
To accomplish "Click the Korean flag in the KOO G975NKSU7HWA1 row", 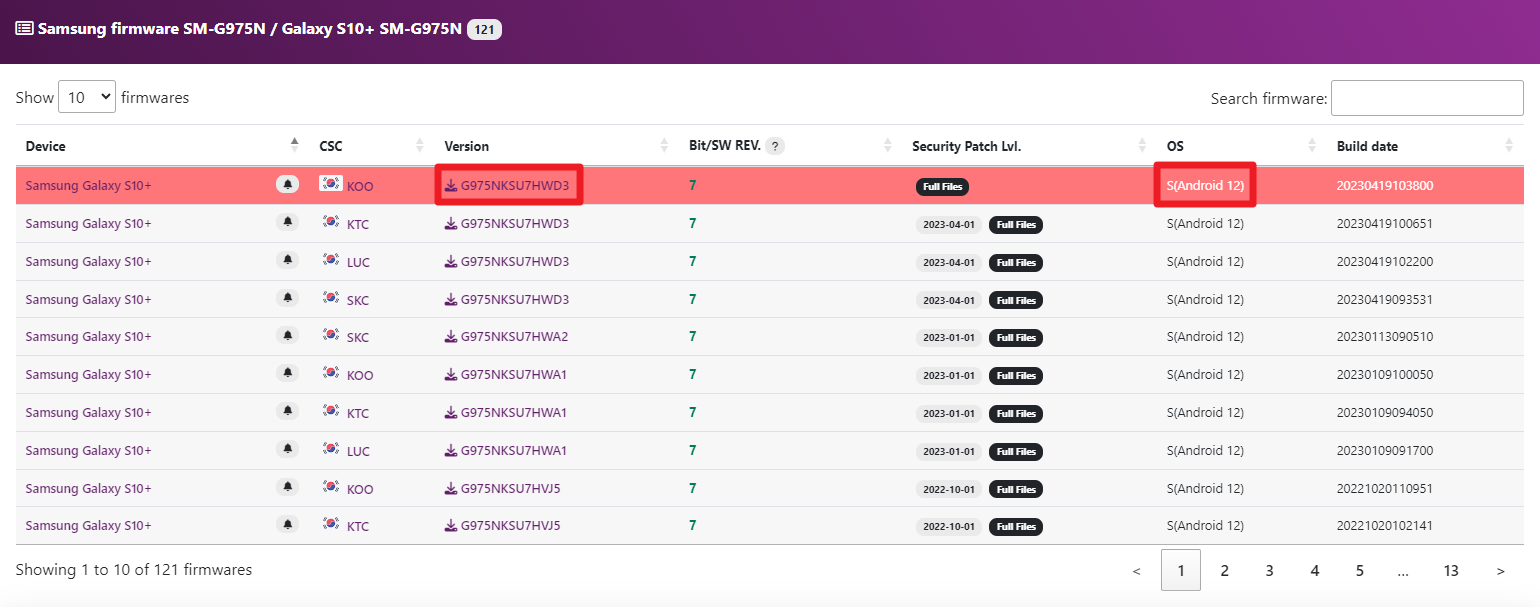I will tap(331, 374).
